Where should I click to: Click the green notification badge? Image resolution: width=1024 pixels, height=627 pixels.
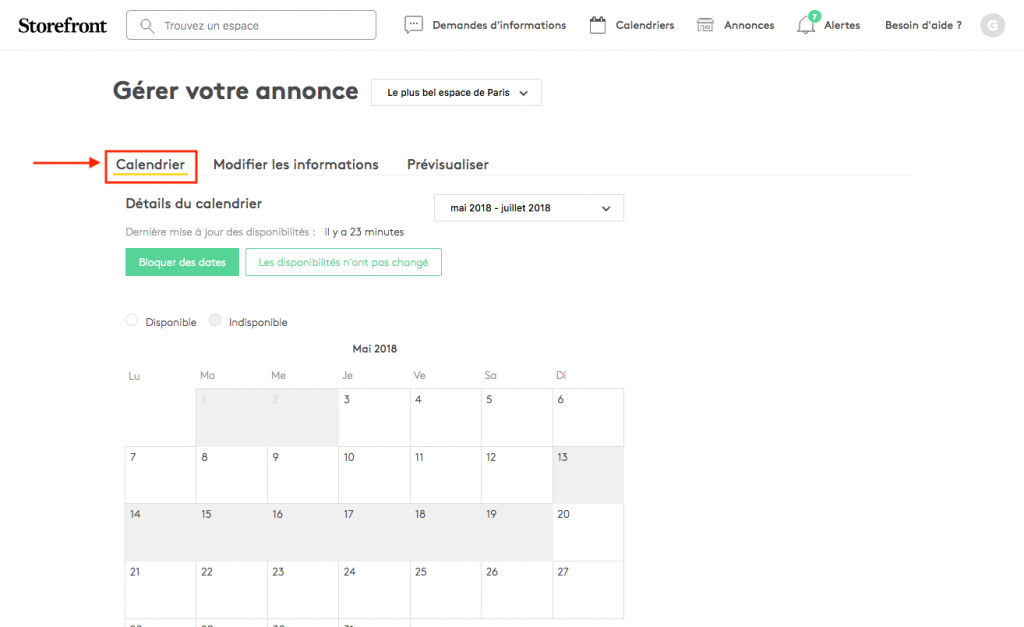814,16
